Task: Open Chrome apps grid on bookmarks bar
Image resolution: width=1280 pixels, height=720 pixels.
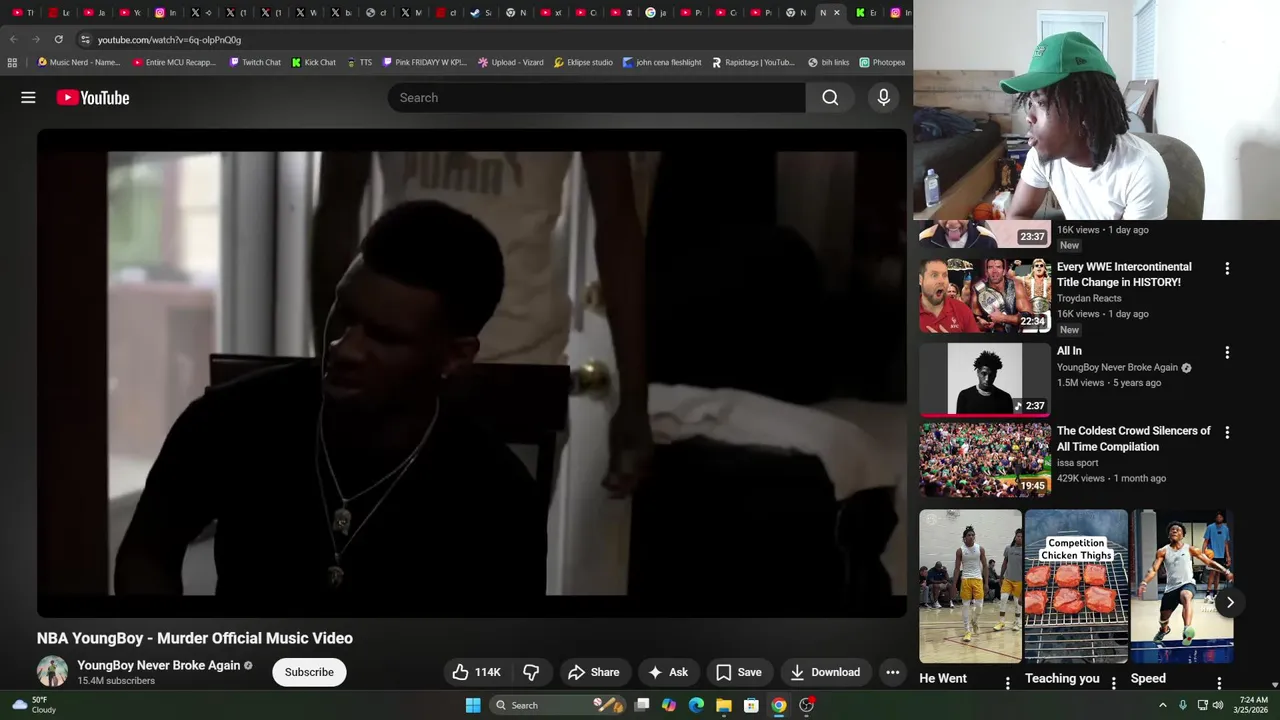Action: [x=12, y=62]
